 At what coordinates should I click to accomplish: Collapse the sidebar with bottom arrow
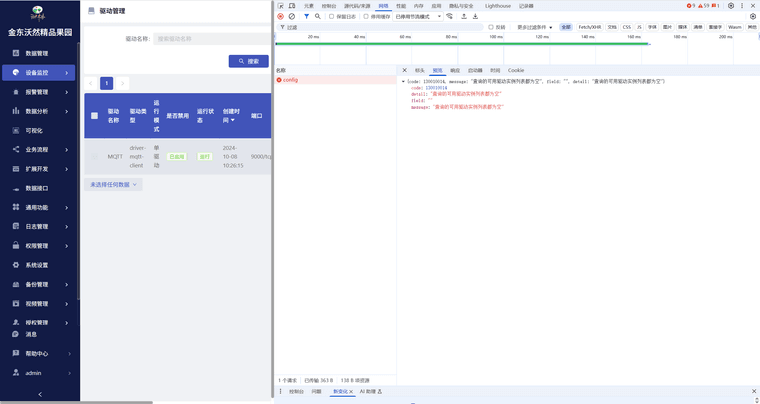pyautogui.click(x=40, y=394)
